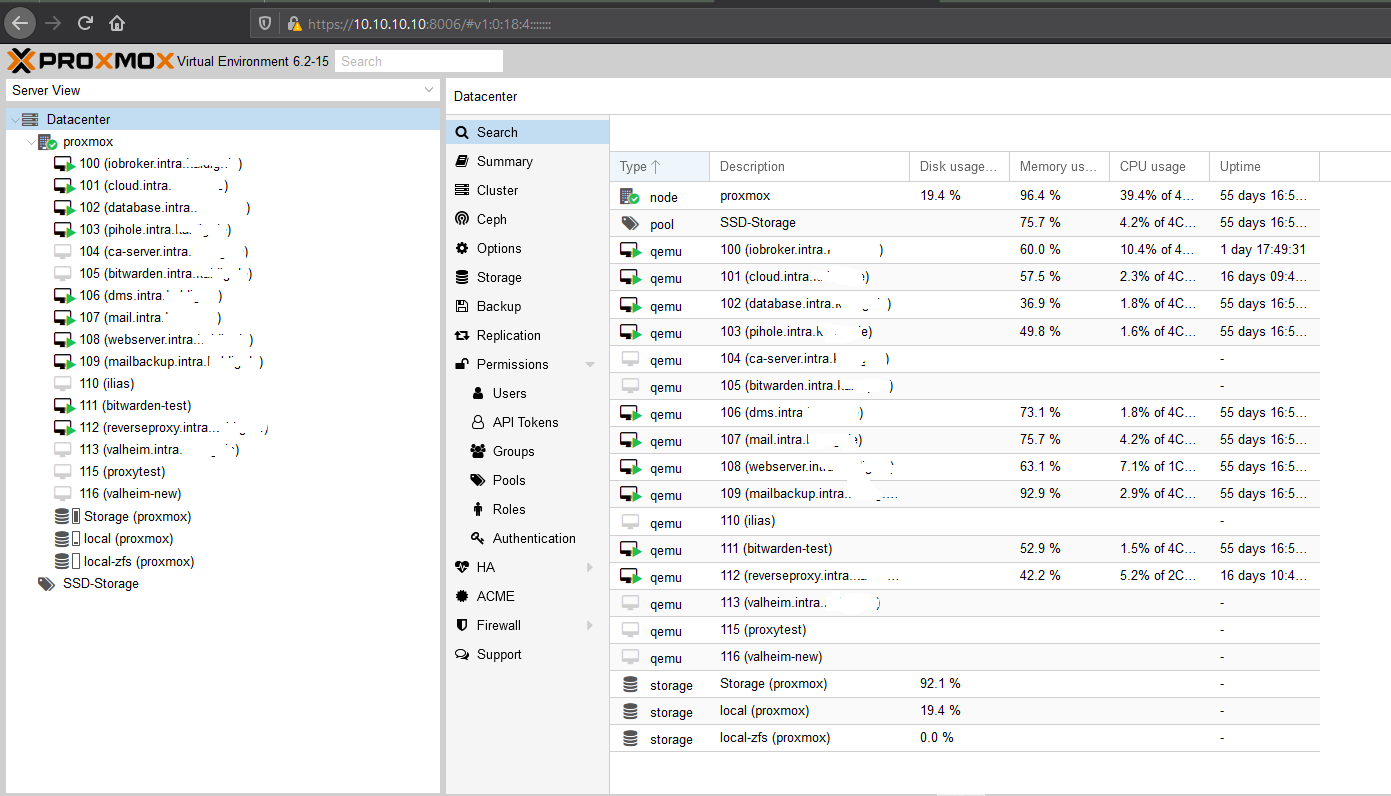
Task: Expand HA submenu arrow
Action: [x=590, y=567]
